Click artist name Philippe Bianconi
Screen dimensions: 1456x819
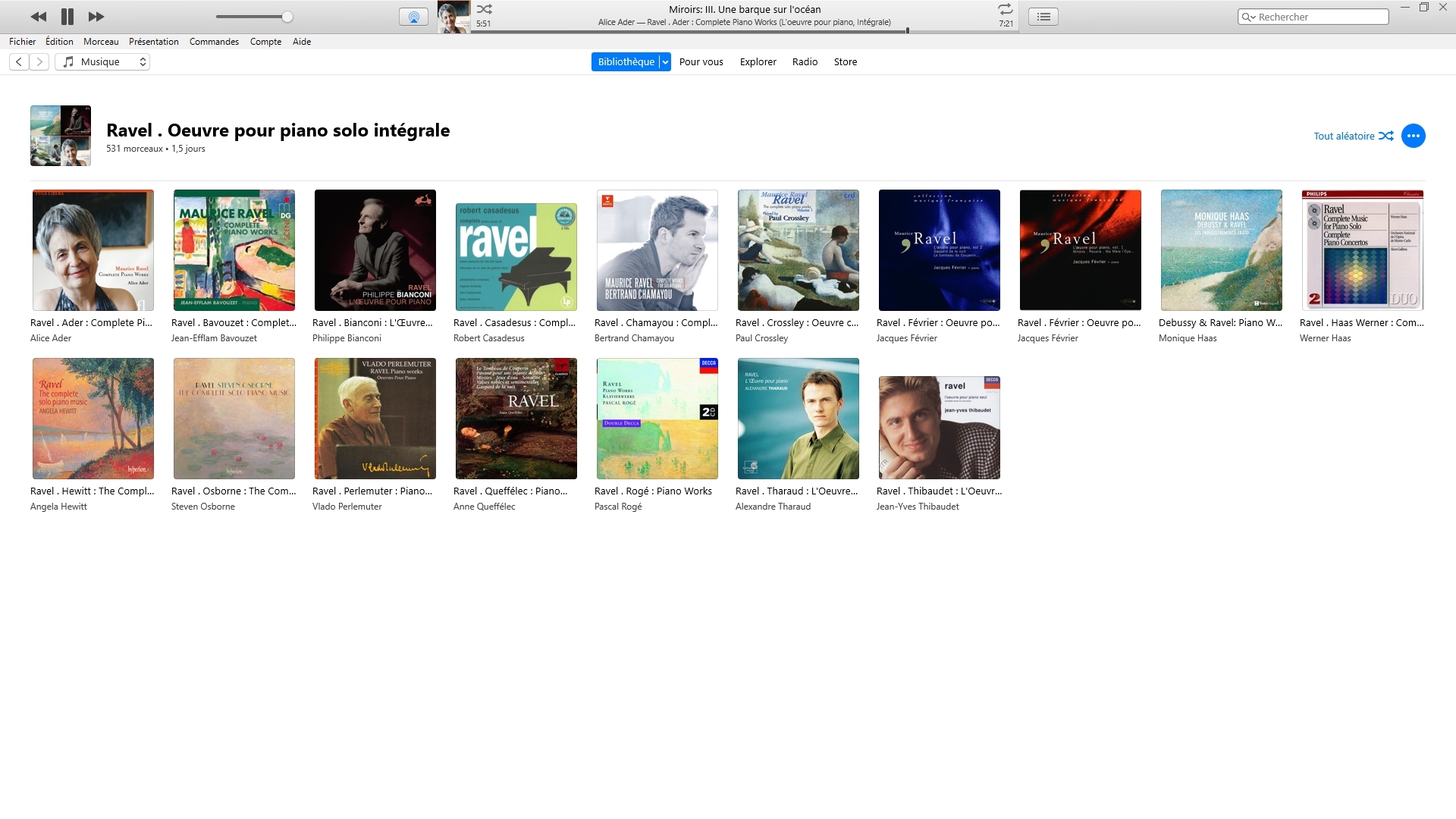click(347, 338)
